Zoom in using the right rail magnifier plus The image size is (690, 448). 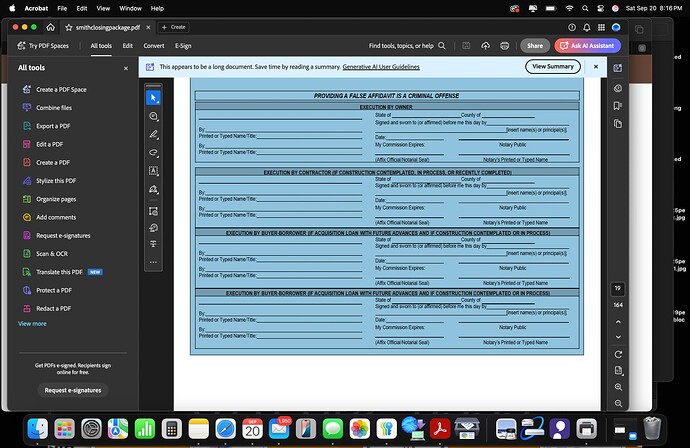(x=618, y=387)
